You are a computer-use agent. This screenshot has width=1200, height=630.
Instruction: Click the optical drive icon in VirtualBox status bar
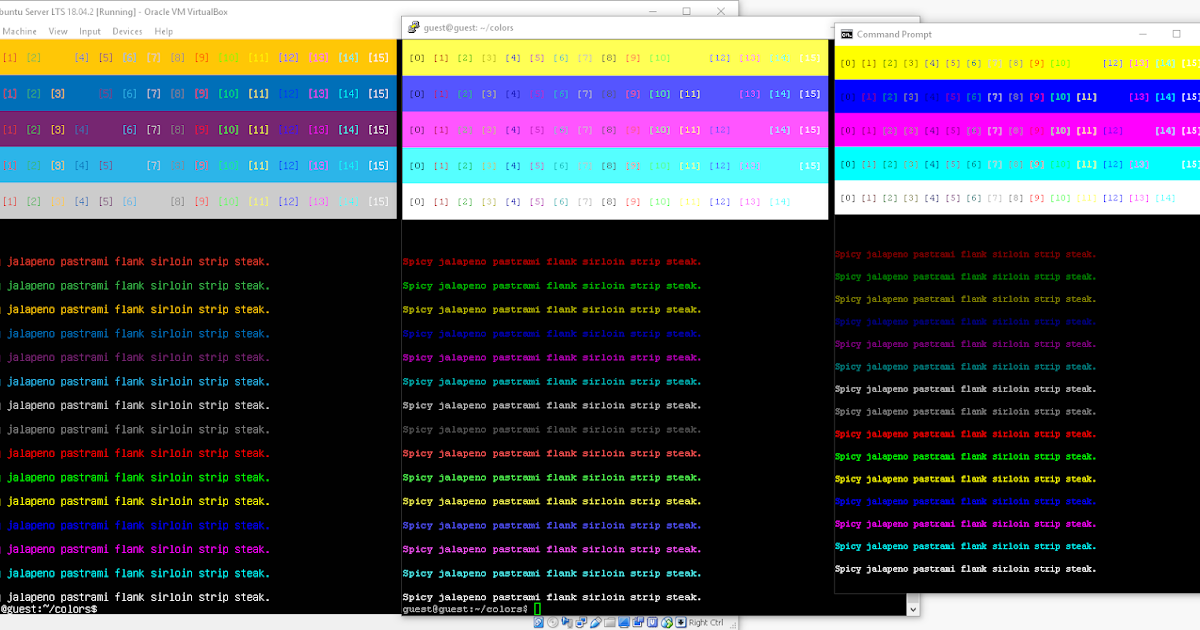(553, 622)
